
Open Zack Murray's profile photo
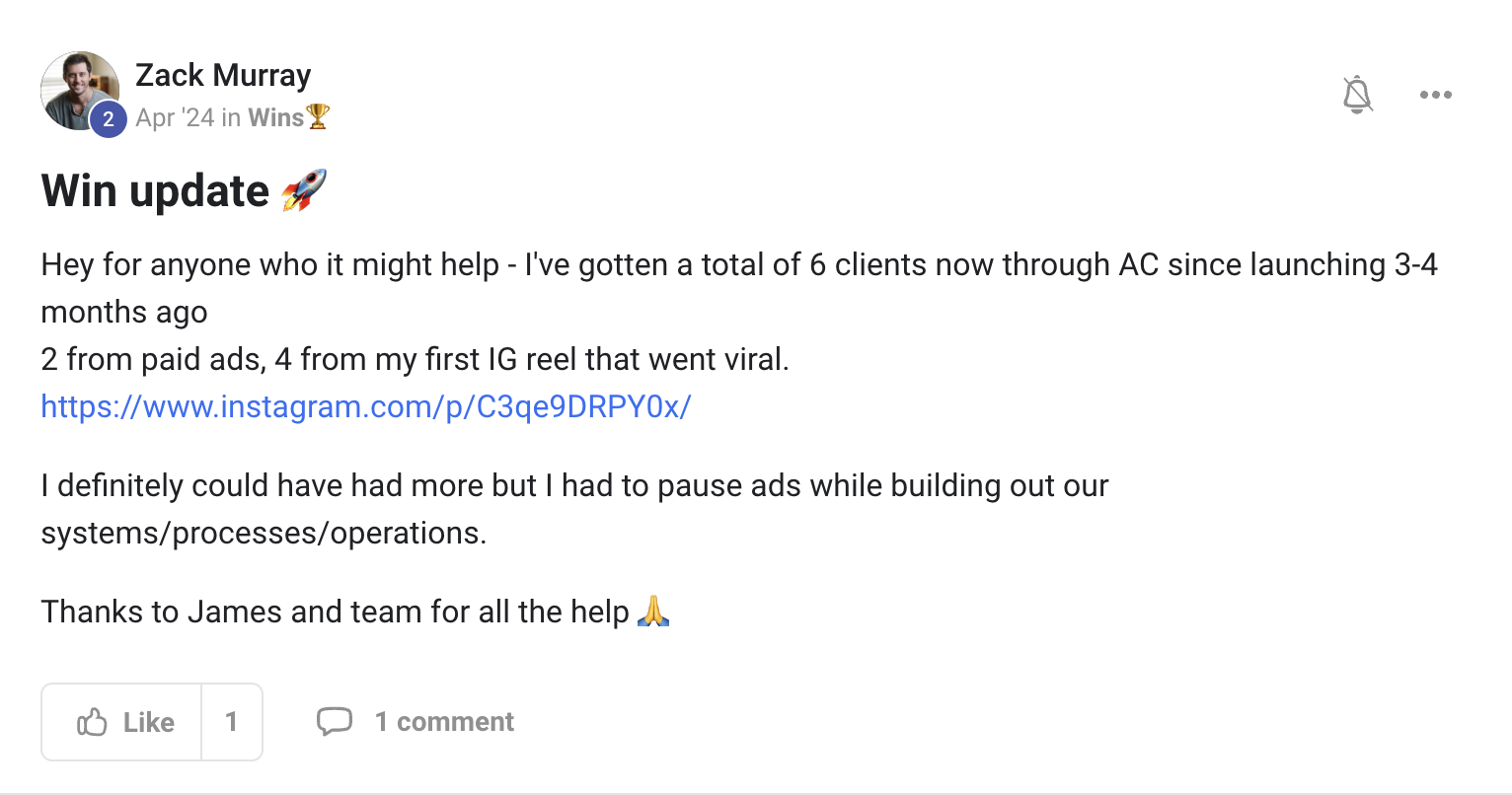(77, 87)
